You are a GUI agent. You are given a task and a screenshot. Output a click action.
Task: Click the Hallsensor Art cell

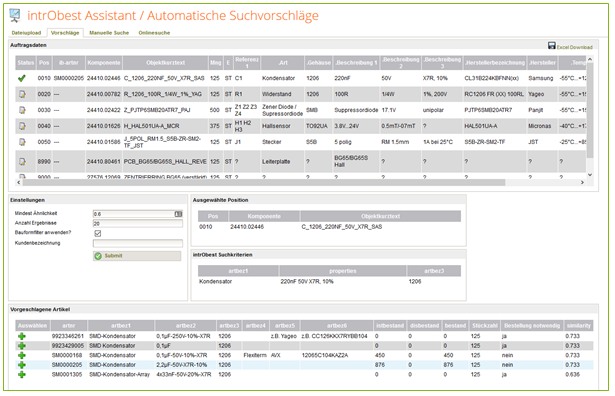(x=276, y=126)
